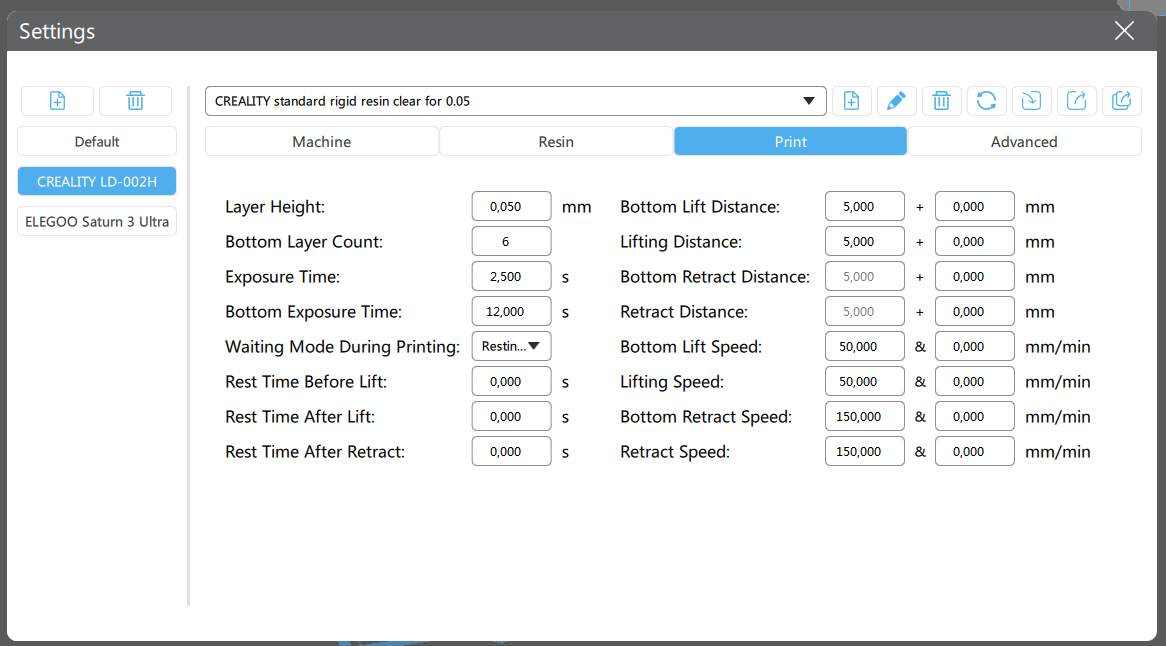Image resolution: width=1166 pixels, height=646 pixels.
Task: Click the single-page export profile icon
Action: click(1076, 101)
